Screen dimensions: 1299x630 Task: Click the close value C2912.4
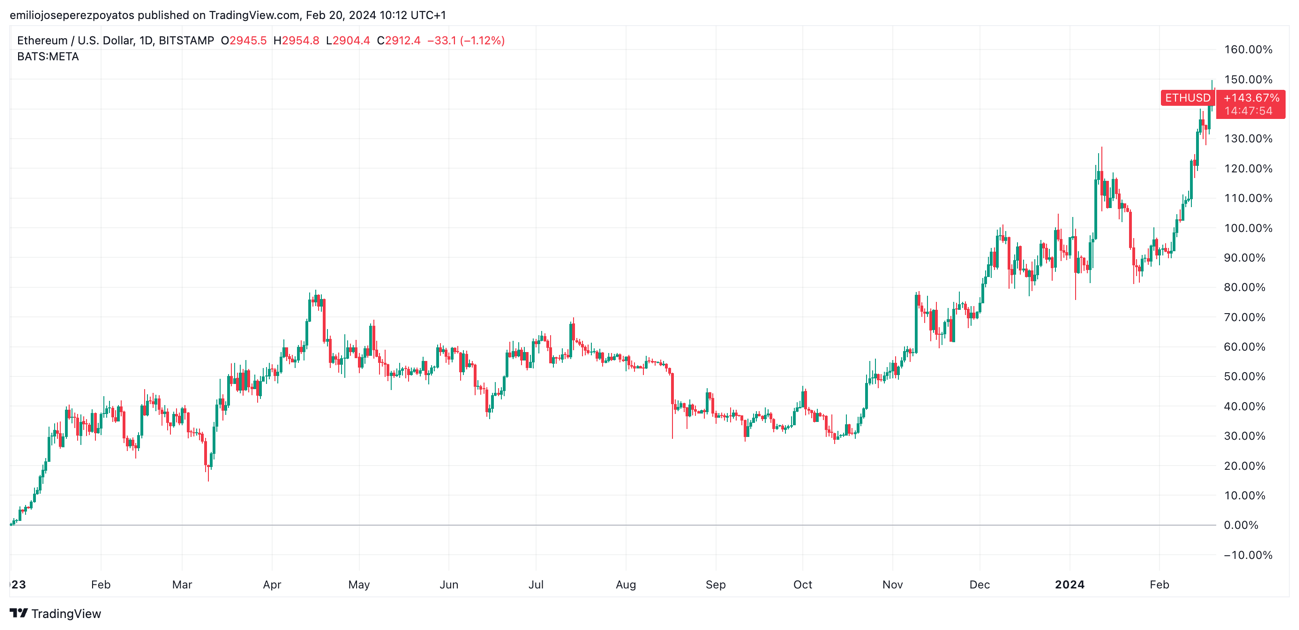click(x=399, y=41)
